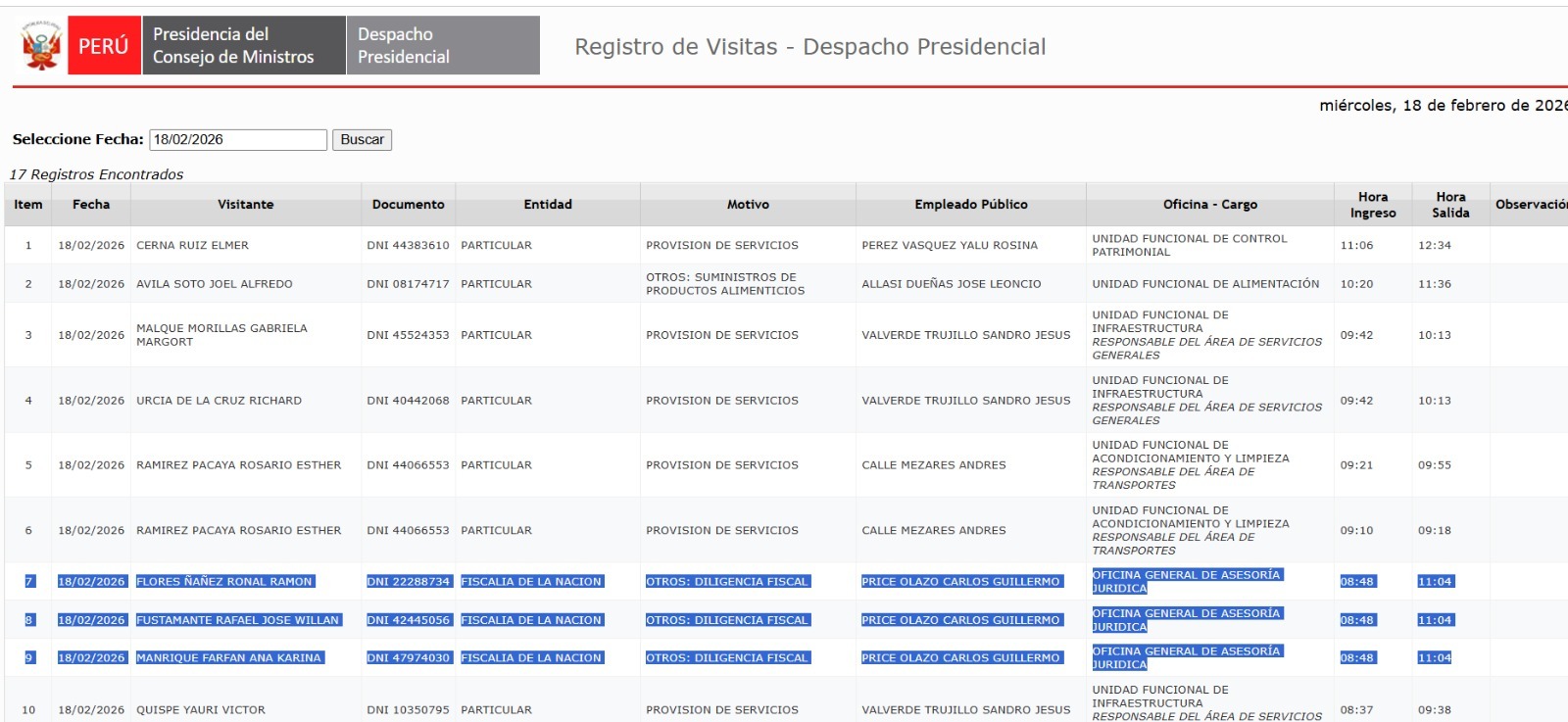This screenshot has height=722, width=1568.
Task: Click the Motivo column header
Action: (748, 205)
